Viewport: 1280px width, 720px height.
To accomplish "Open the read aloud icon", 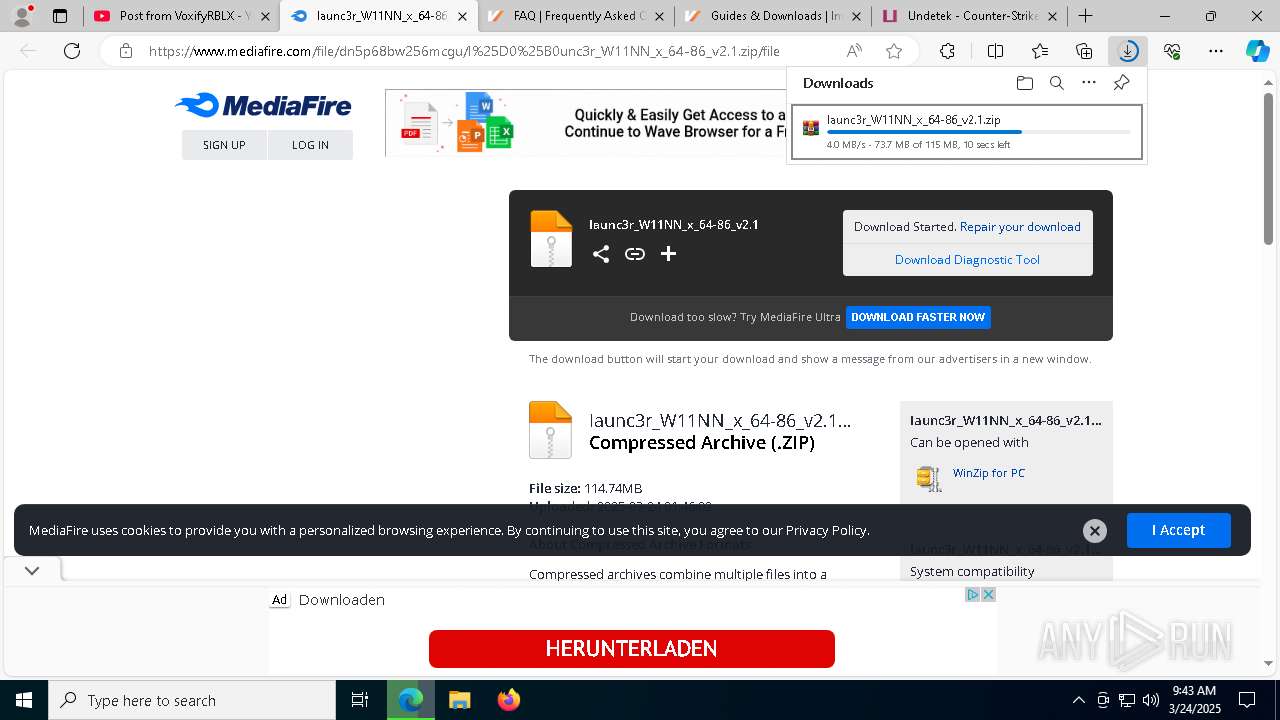I will (854, 51).
